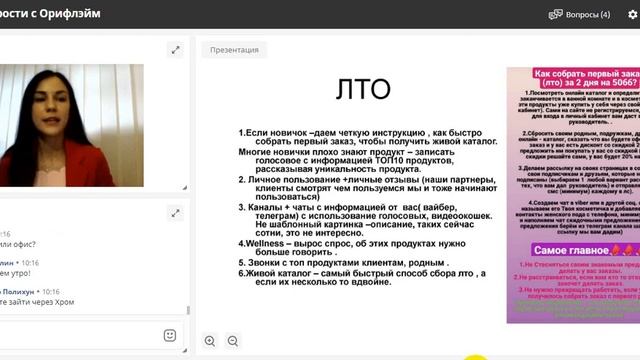This screenshot has width=640, height=360.
Task: Click slide line '5. Звонки с топ продуктами'
Action: 344,263
